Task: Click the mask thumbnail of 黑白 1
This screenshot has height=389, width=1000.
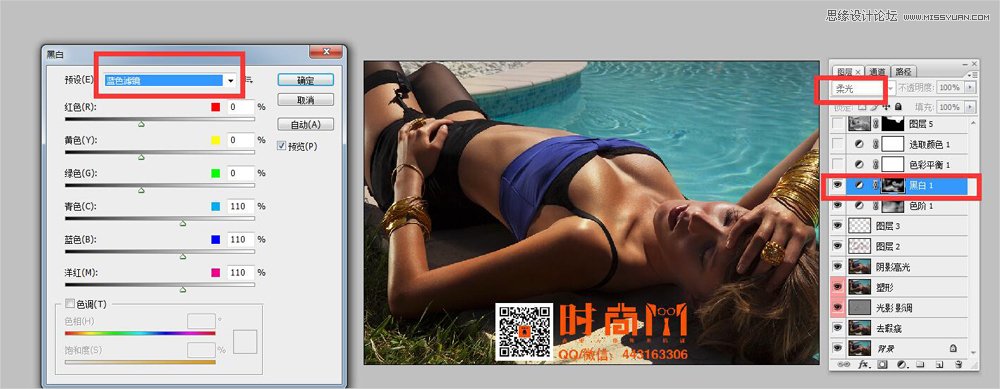Action: tap(893, 186)
